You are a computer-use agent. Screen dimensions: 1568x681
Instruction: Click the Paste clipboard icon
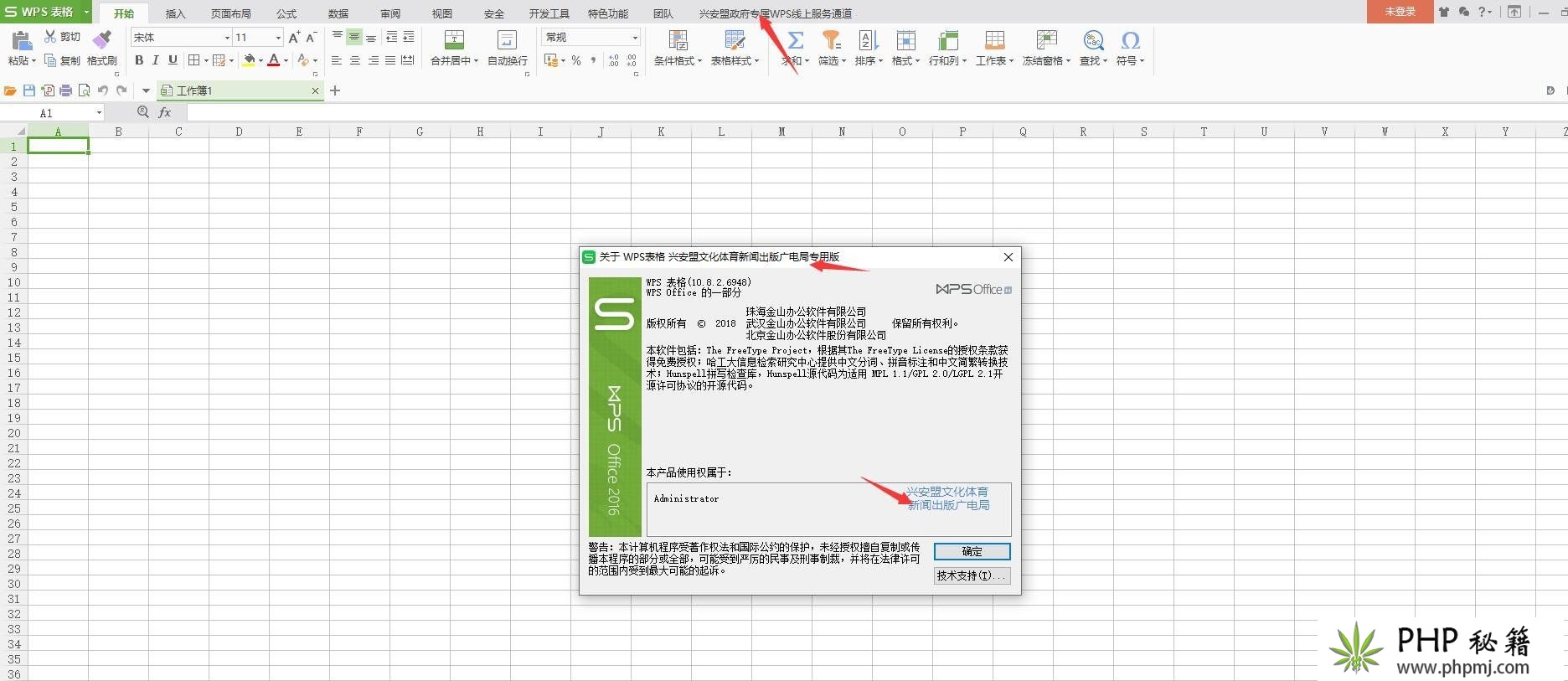click(21, 40)
